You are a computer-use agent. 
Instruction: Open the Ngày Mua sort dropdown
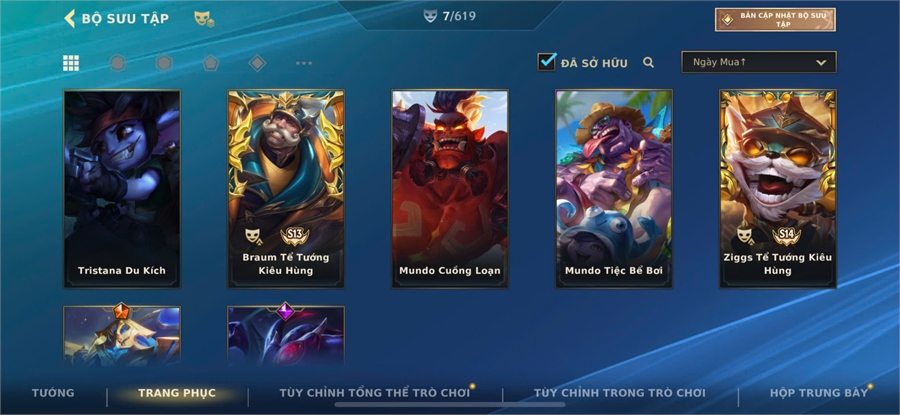pyautogui.click(x=758, y=62)
